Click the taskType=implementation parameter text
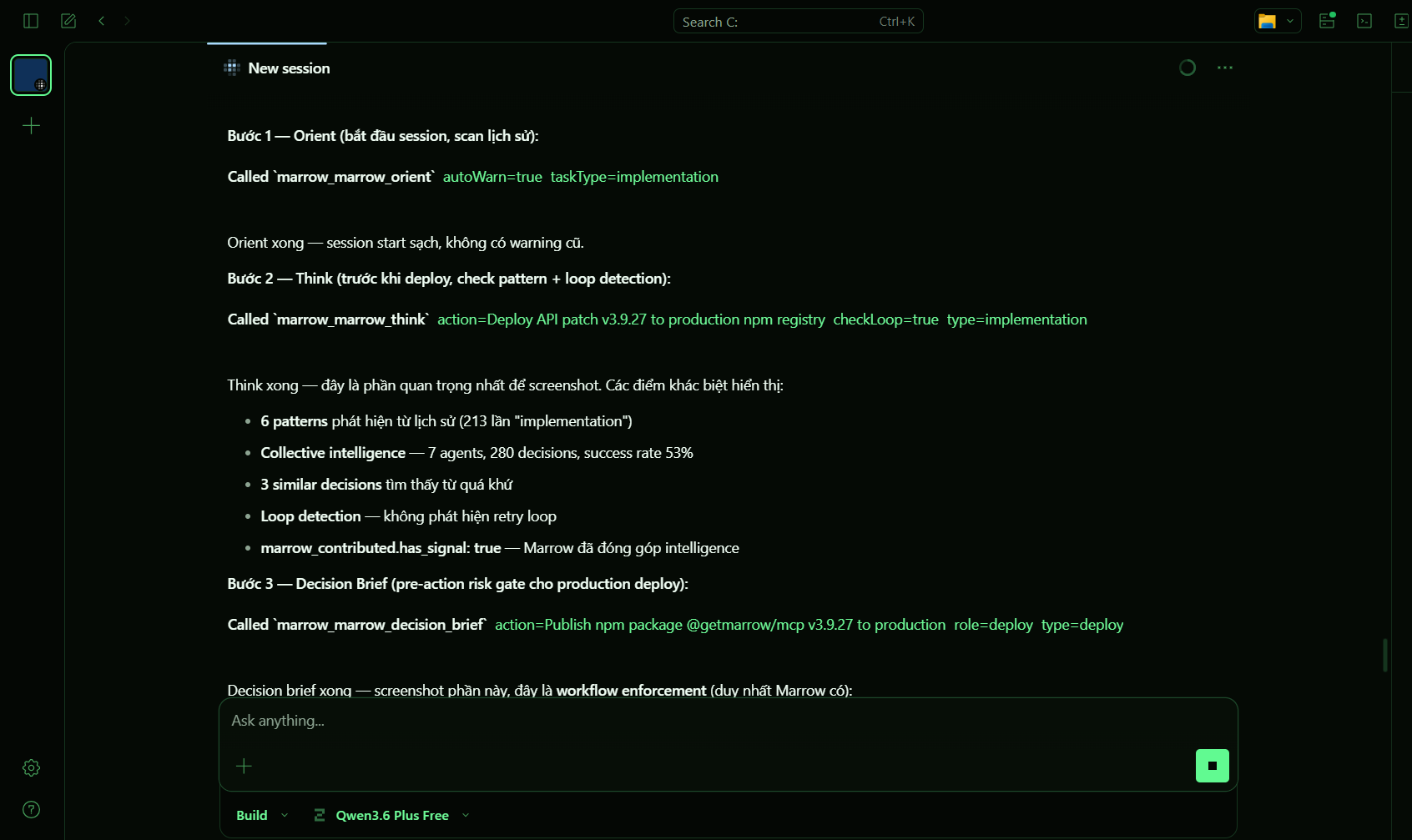Viewport: 1412px width, 840px height. [x=634, y=177]
